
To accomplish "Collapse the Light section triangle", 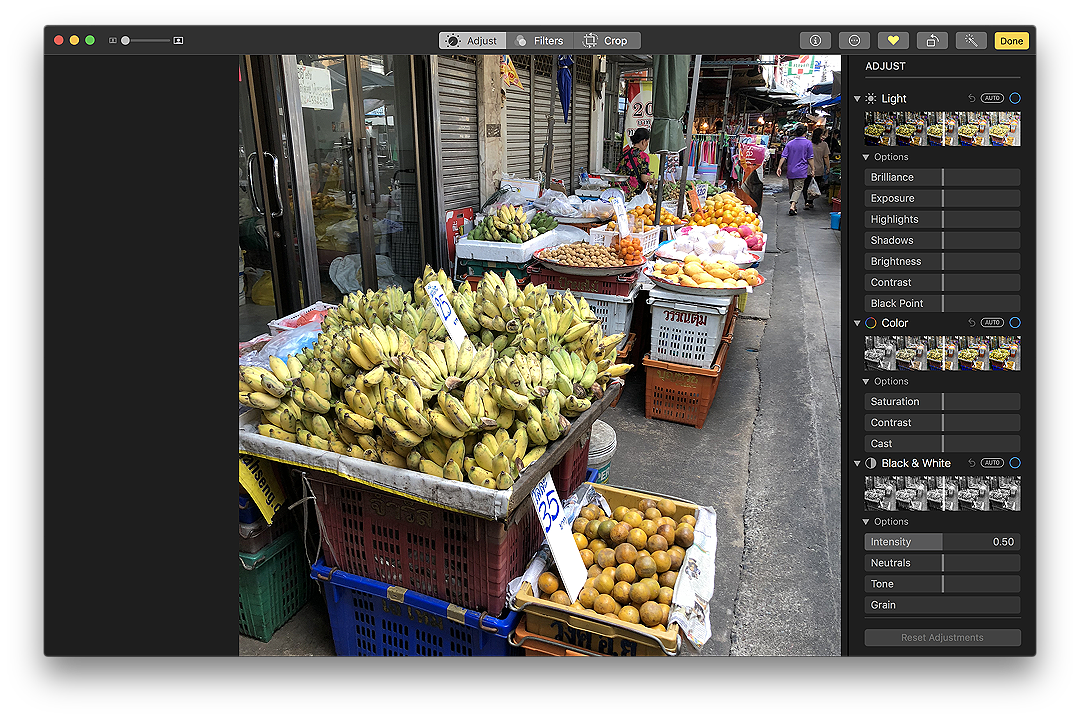I will (858, 98).
